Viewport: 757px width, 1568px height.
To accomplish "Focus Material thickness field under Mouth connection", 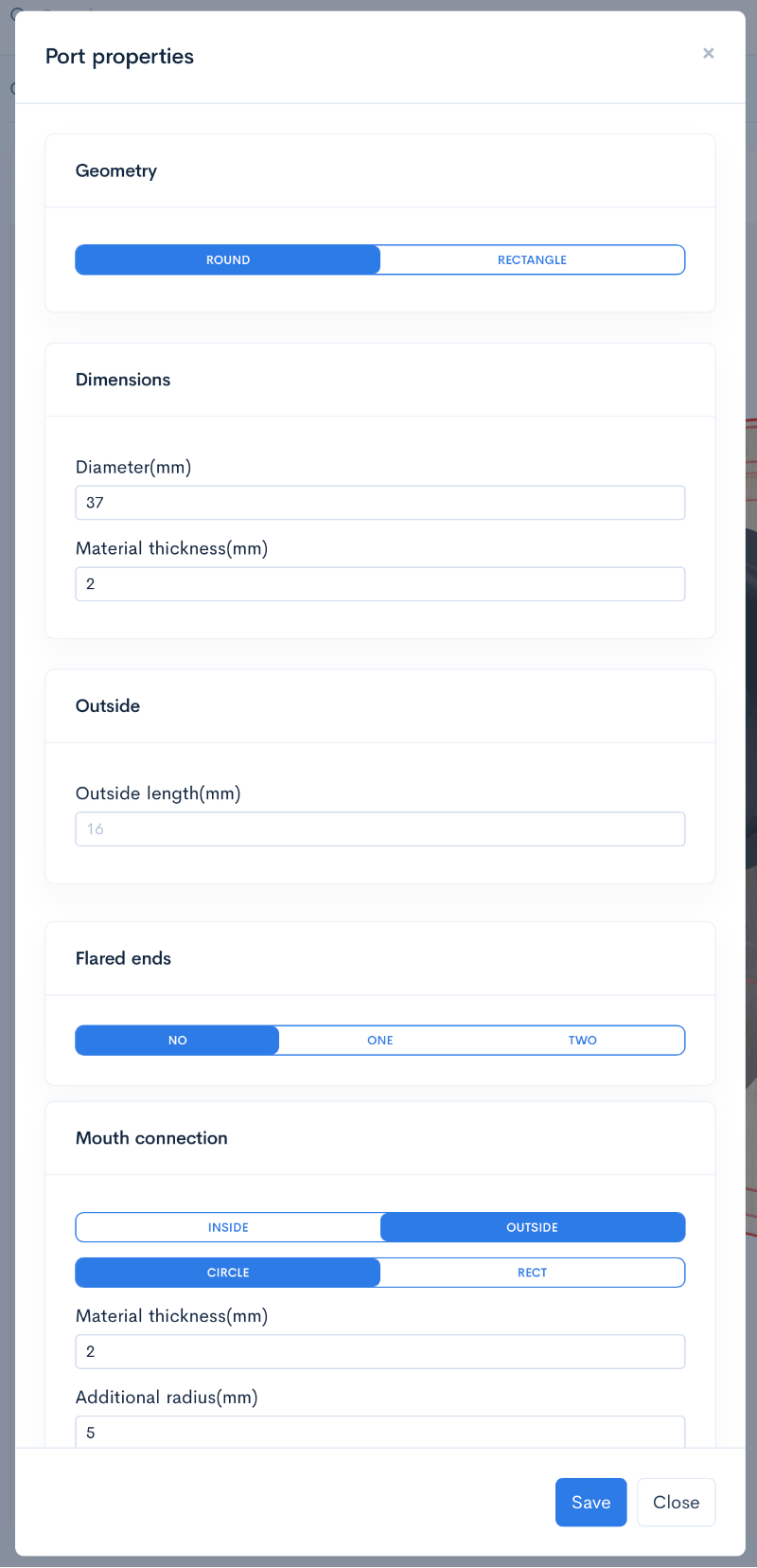I will coord(379,1352).
